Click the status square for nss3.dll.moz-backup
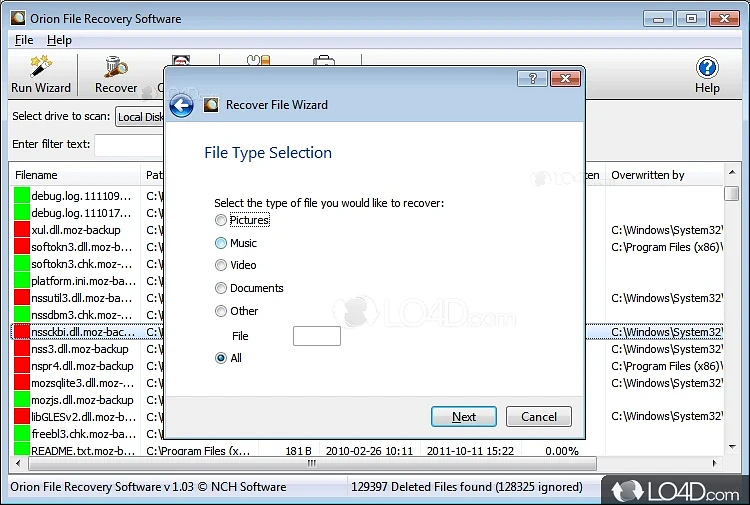Viewport: 750px width, 505px height. coord(22,349)
